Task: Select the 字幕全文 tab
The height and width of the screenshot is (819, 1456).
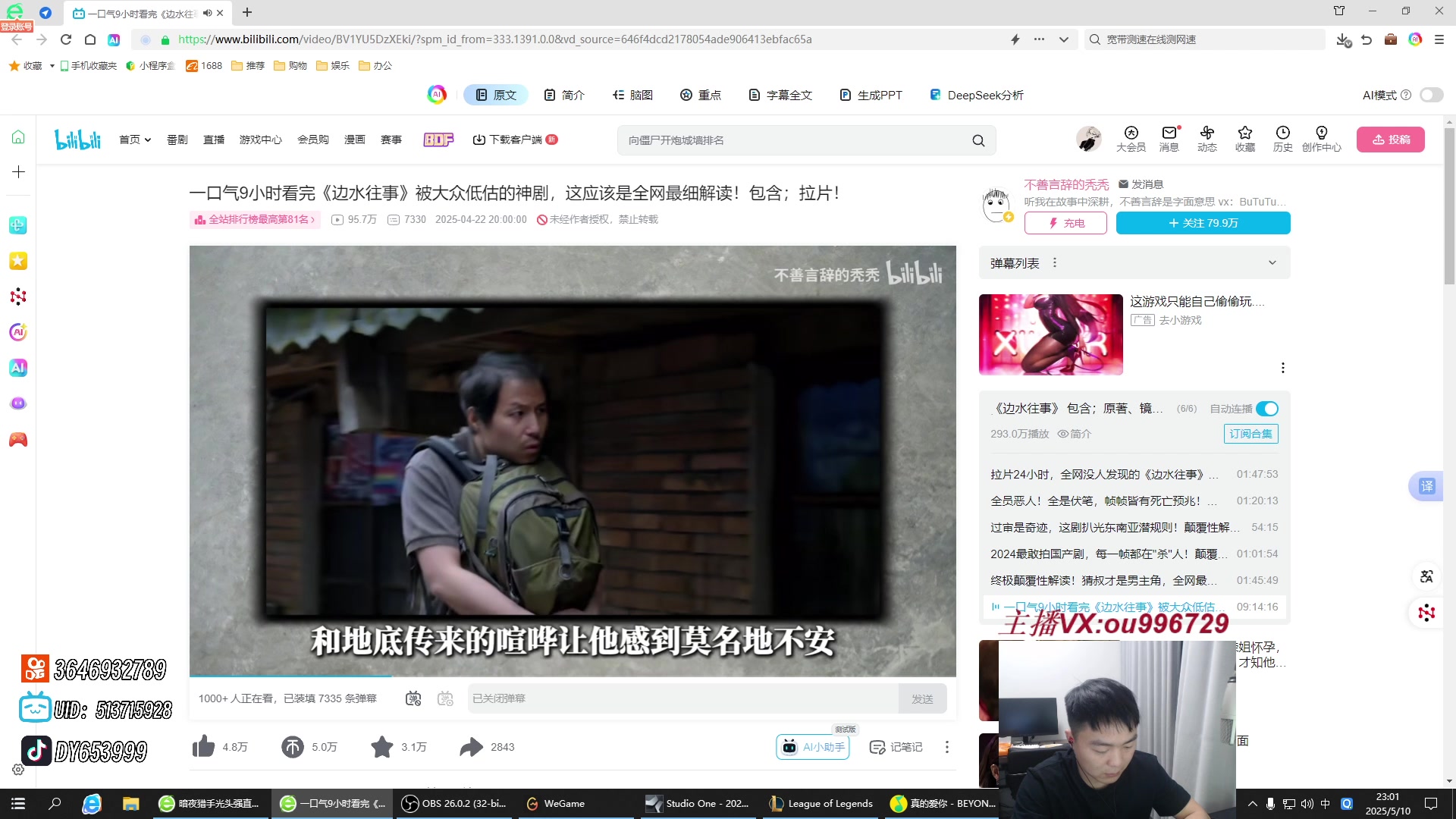Action: [780, 95]
